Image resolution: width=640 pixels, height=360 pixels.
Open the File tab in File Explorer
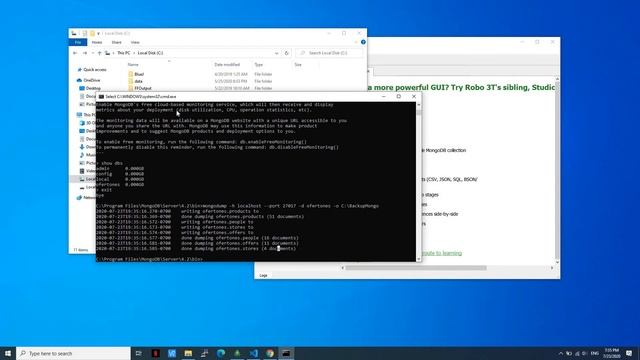click(78, 42)
